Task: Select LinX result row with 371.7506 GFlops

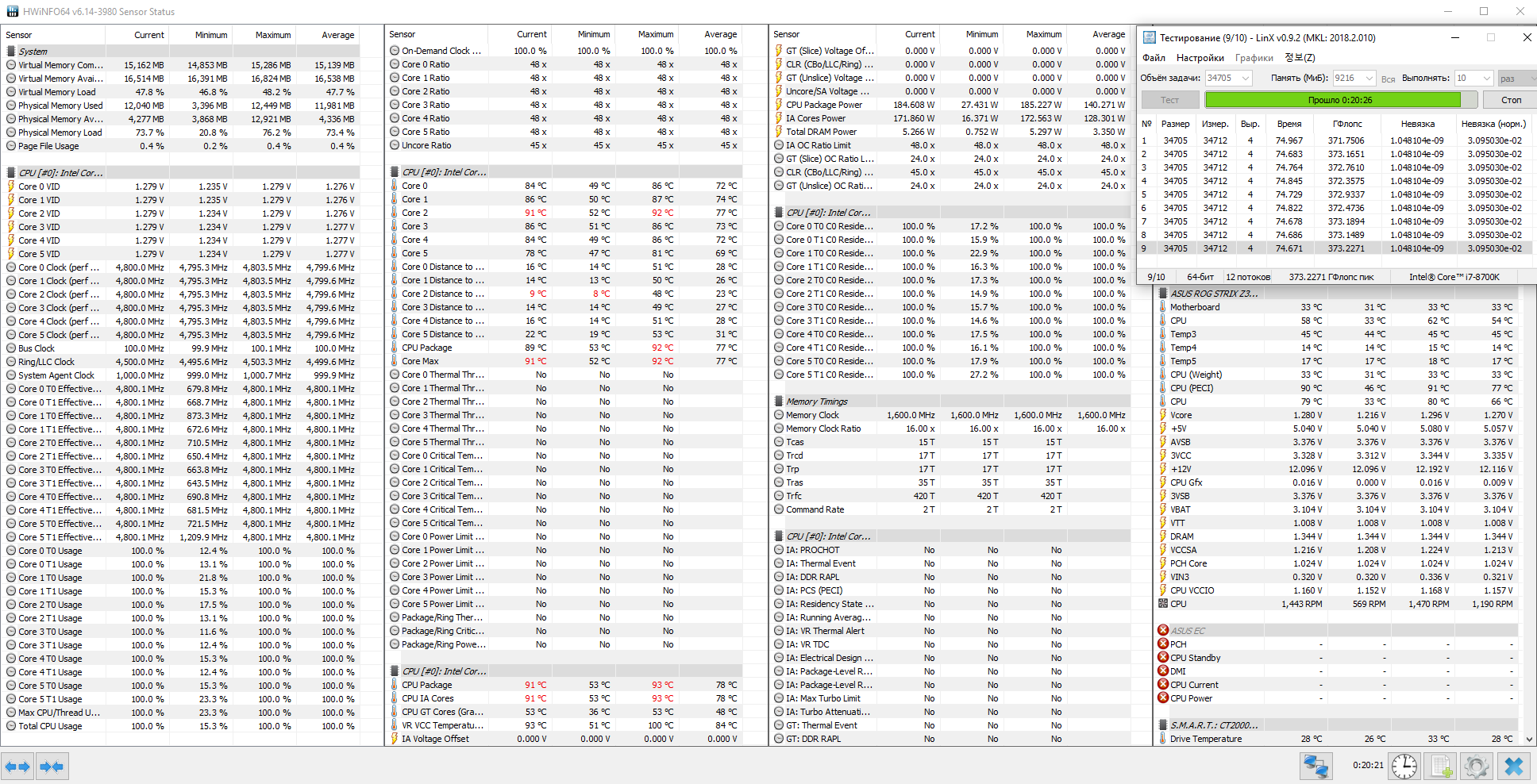Action: coord(1336,140)
